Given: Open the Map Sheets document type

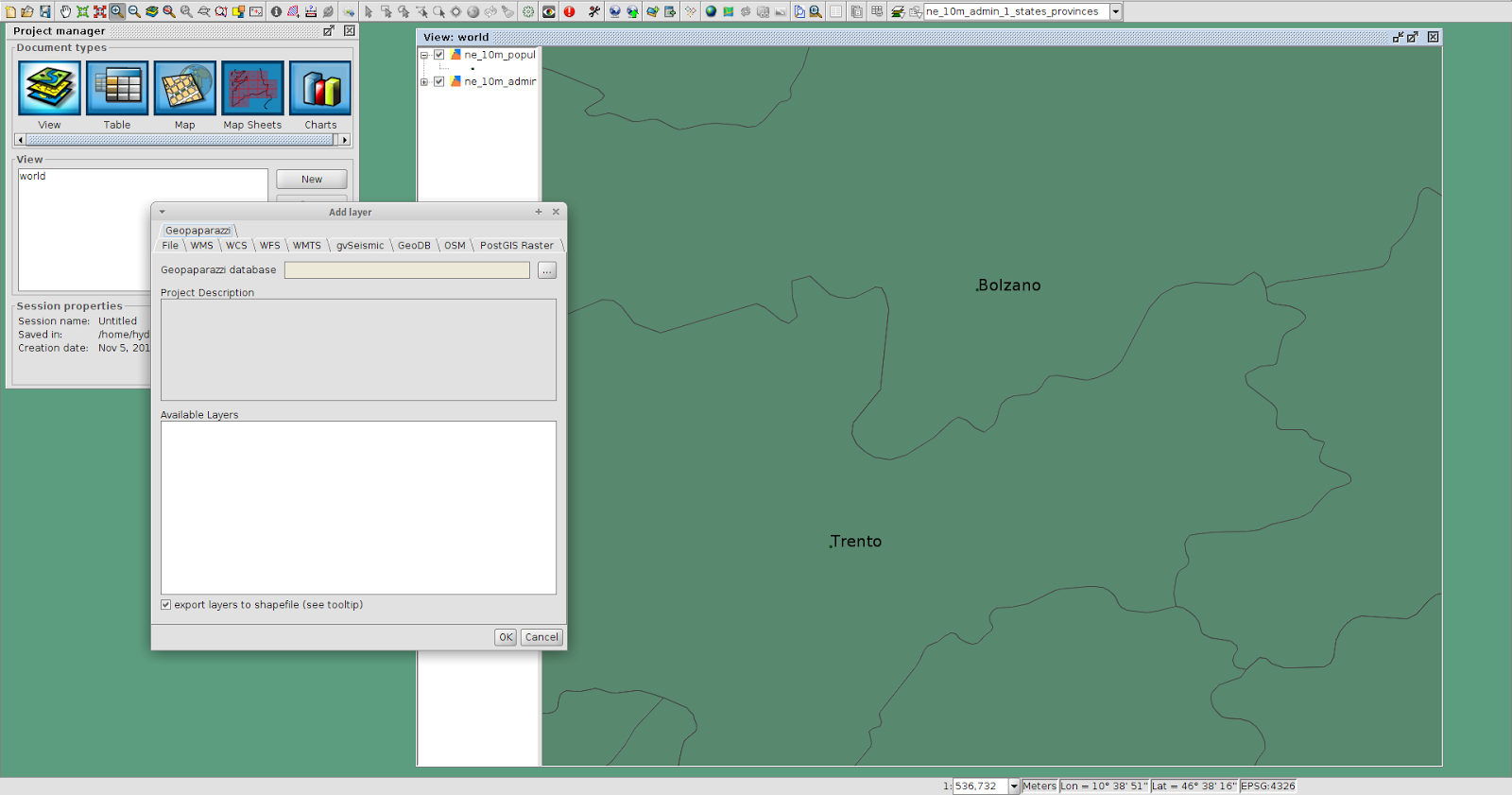Looking at the screenshot, I should point(252,88).
